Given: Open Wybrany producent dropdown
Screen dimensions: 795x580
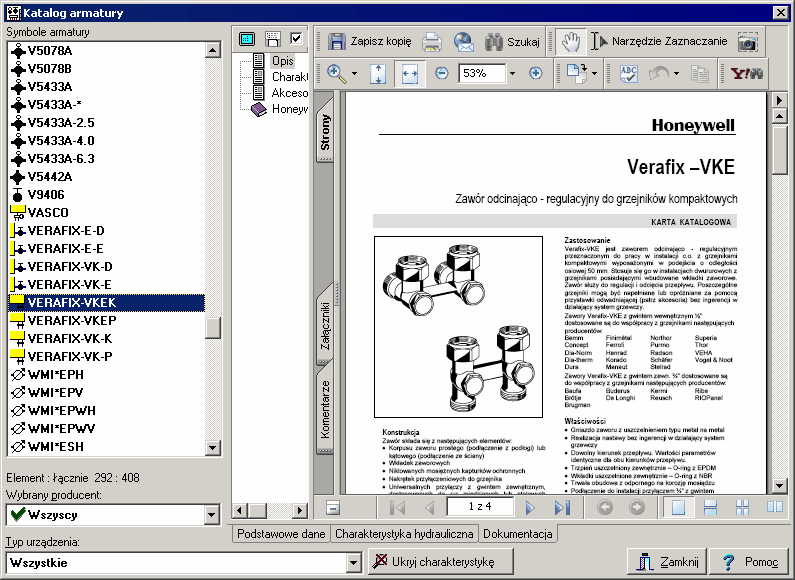Looking at the screenshot, I should tap(212, 515).
